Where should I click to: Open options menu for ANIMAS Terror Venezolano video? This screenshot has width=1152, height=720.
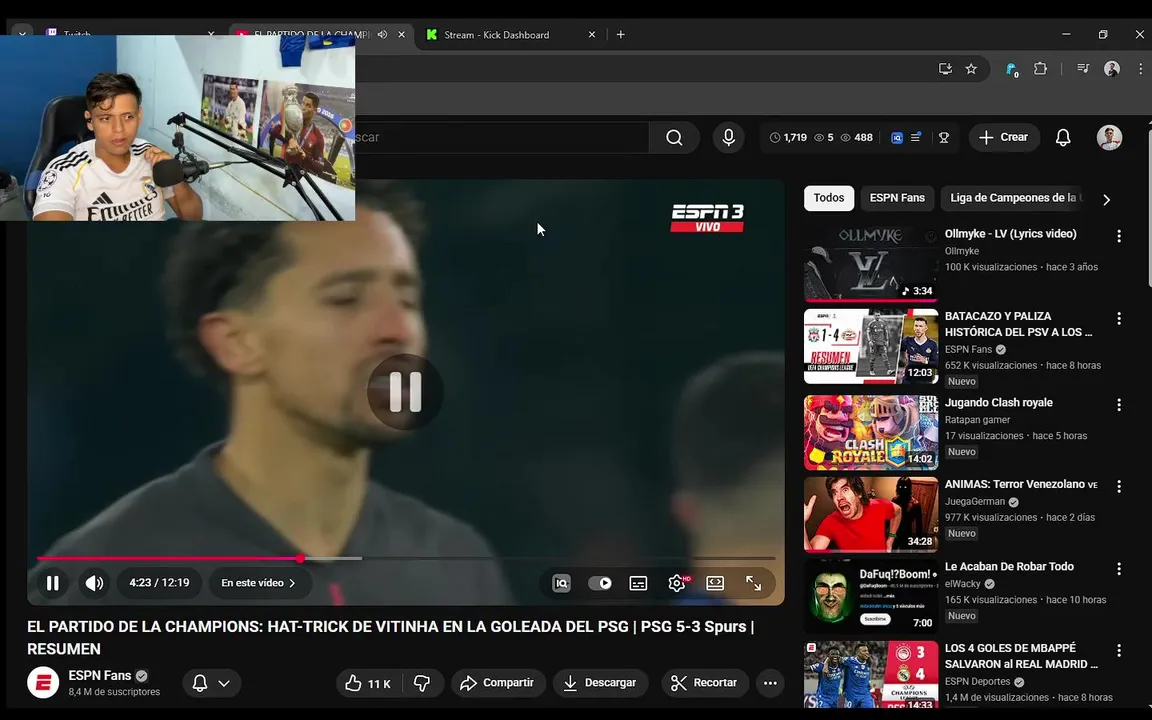coord(1118,486)
